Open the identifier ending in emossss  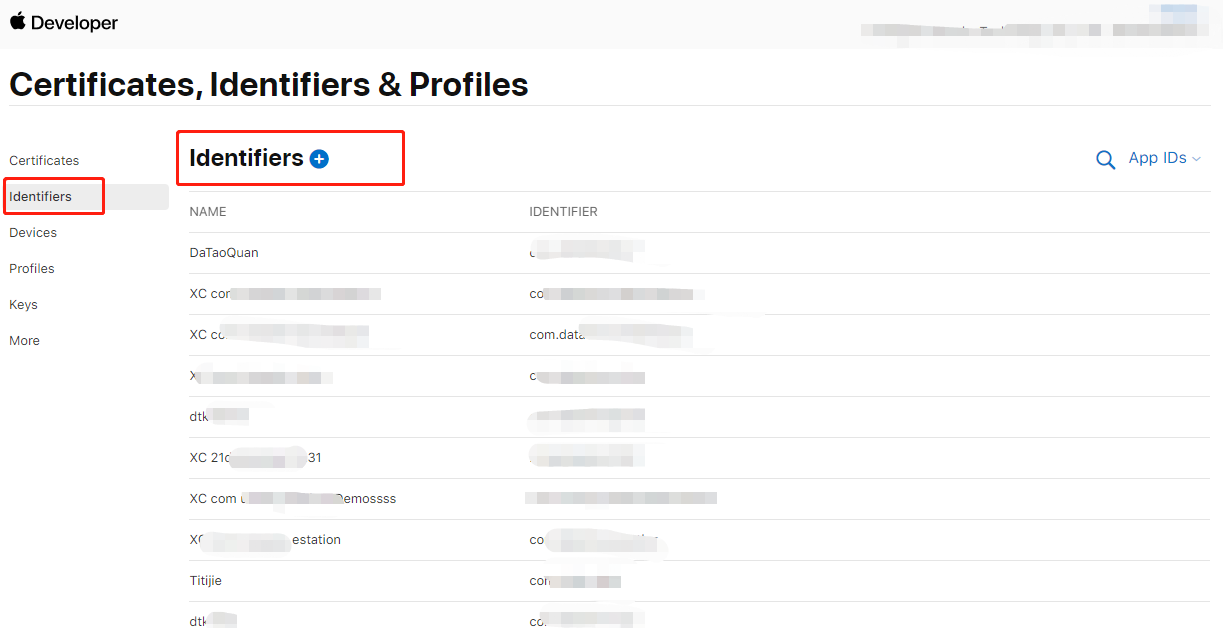699,499
